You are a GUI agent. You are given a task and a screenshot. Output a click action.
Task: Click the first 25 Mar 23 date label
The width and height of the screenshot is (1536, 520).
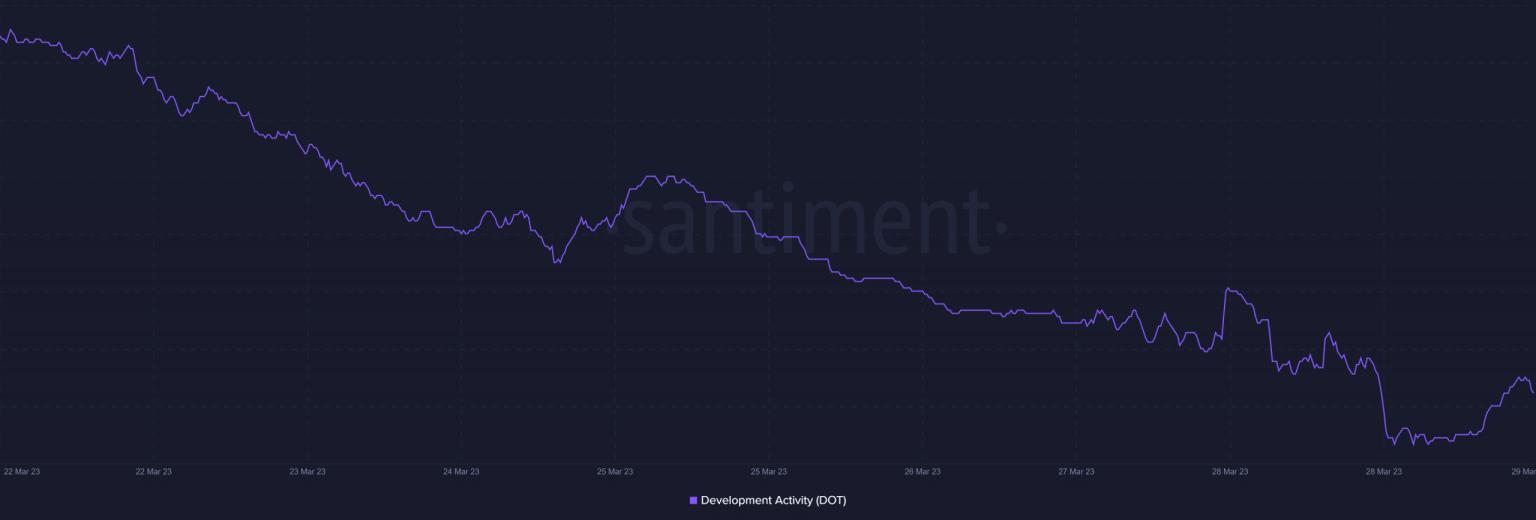coord(615,471)
